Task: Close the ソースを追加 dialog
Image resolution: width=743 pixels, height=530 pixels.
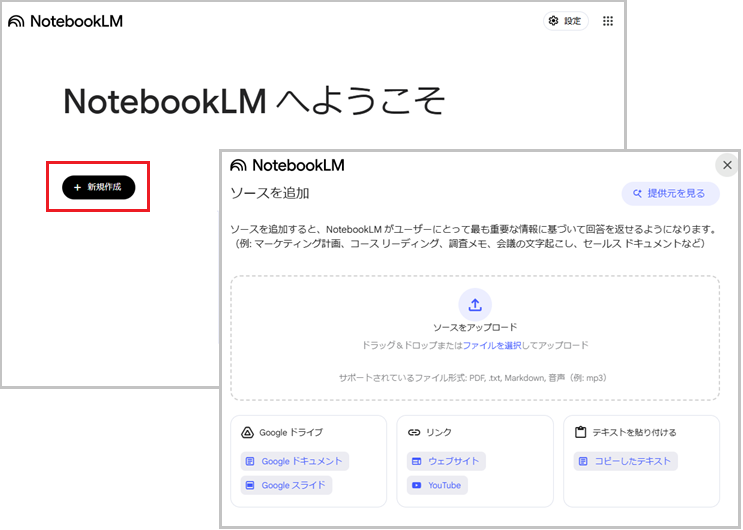Action: [727, 165]
